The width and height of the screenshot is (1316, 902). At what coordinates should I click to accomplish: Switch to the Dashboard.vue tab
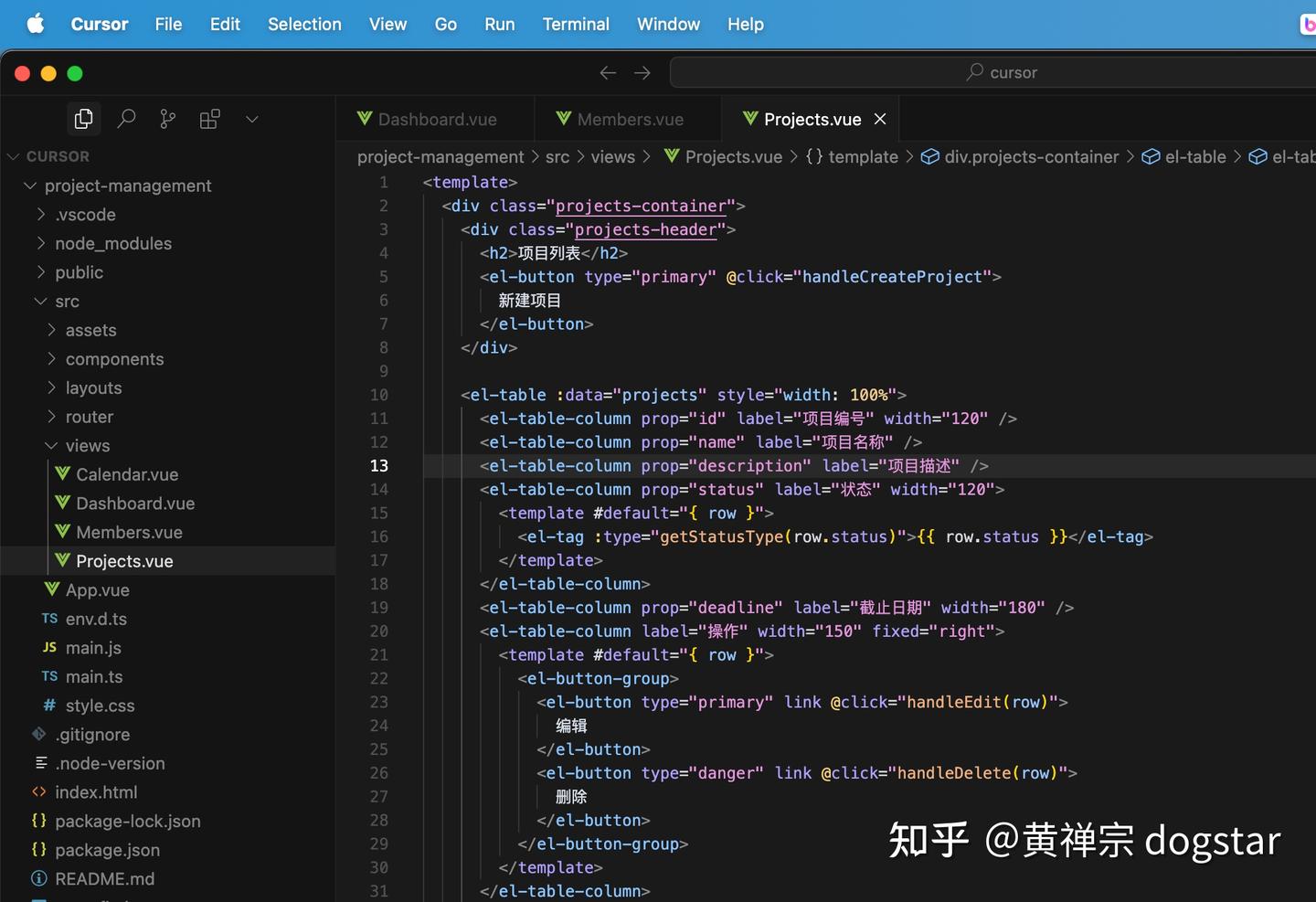(x=435, y=119)
